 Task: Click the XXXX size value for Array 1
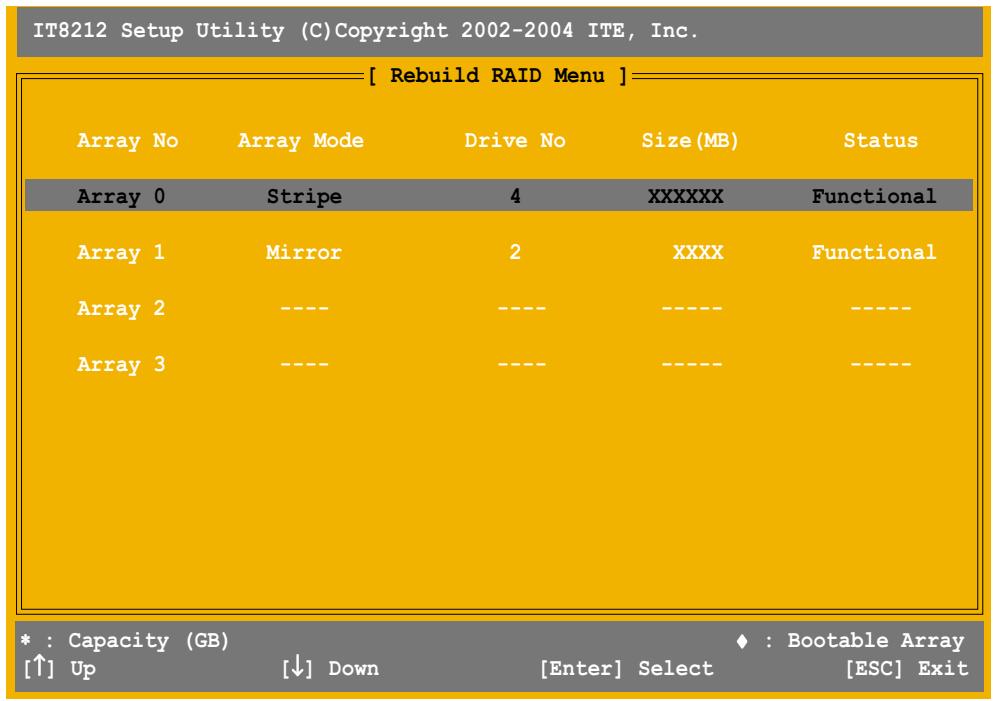(x=698, y=252)
